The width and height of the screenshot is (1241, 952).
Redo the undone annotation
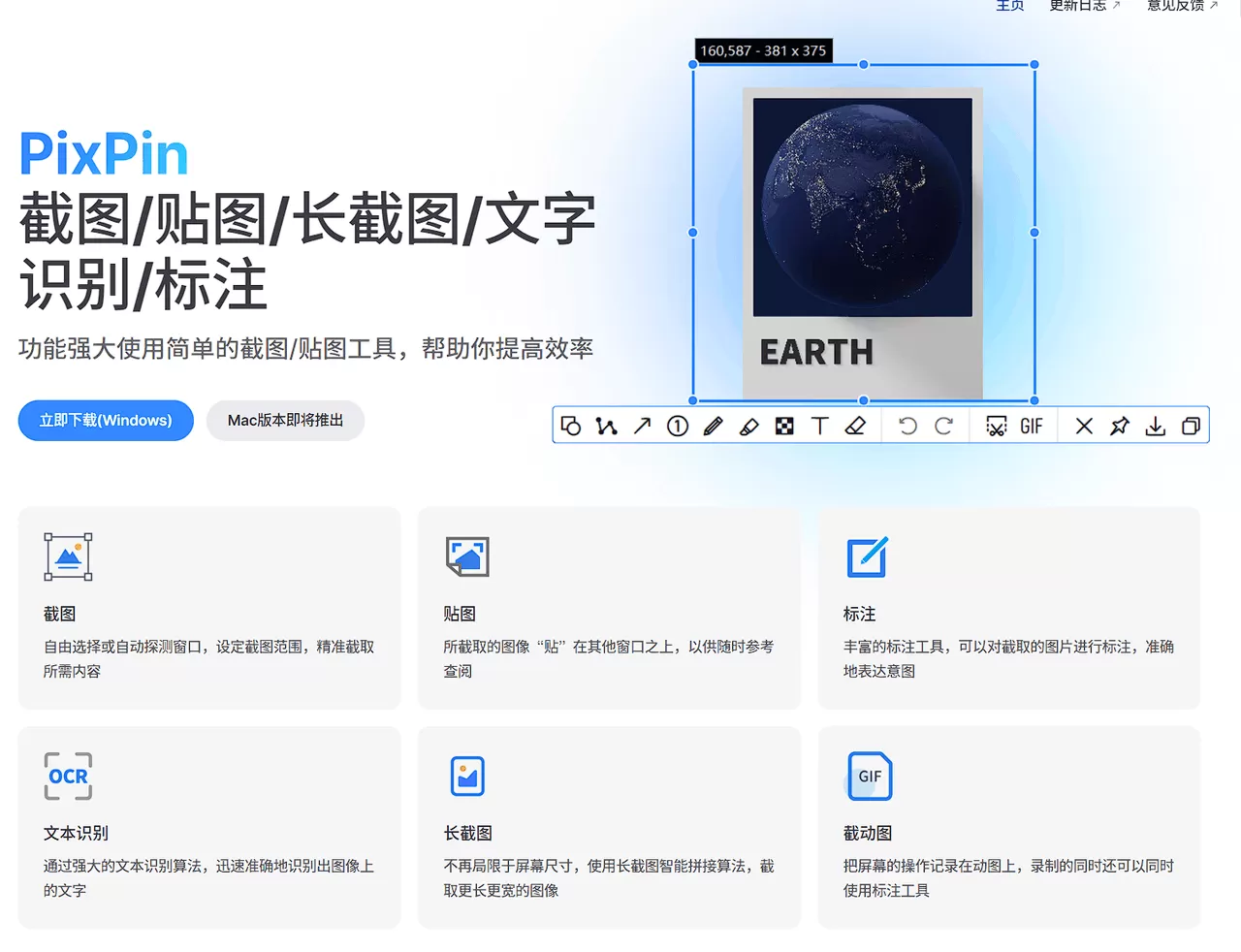coord(942,425)
